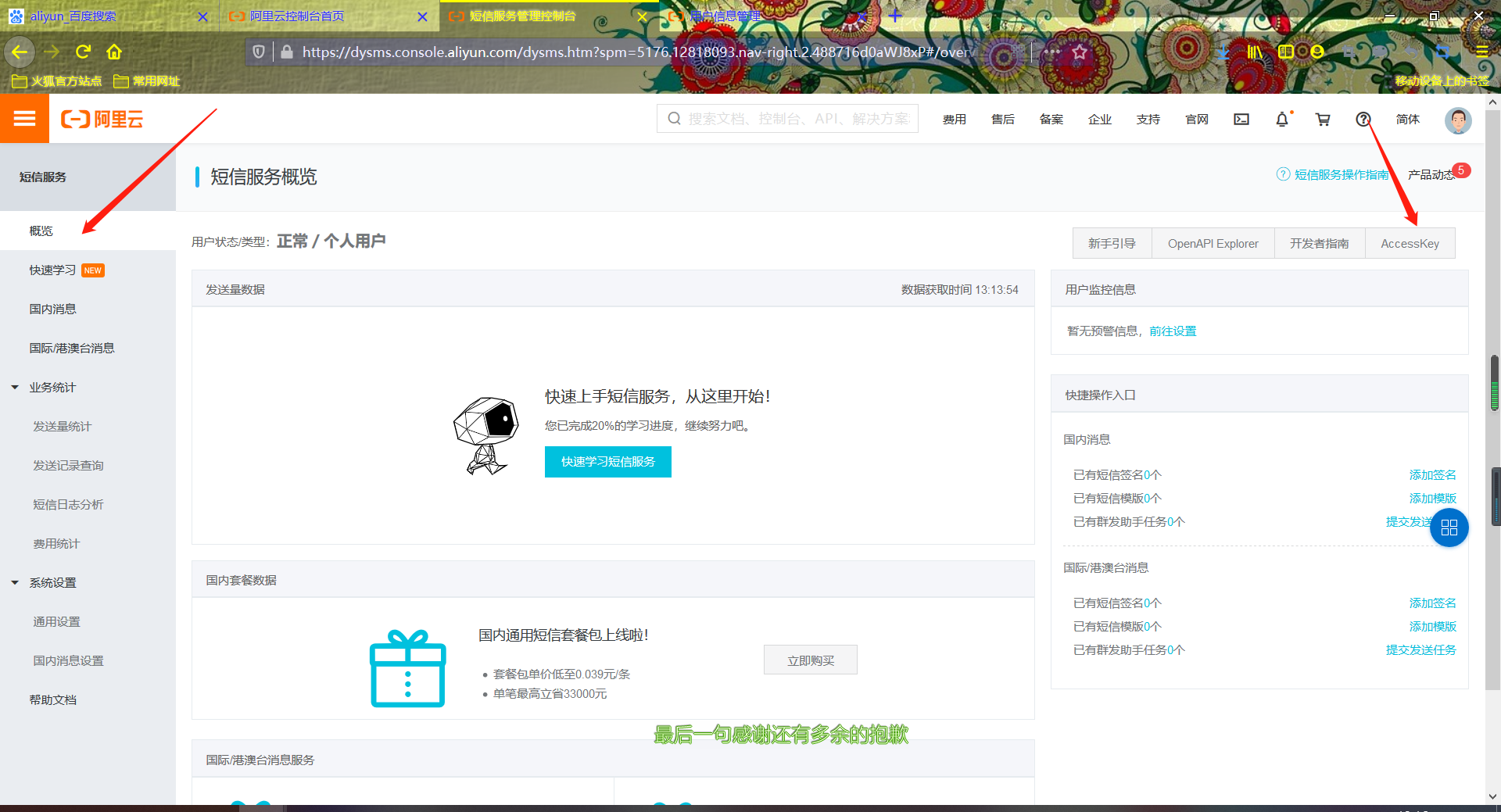Open the Cloud Shell terminal icon
The height and width of the screenshot is (812, 1501).
(x=1241, y=119)
